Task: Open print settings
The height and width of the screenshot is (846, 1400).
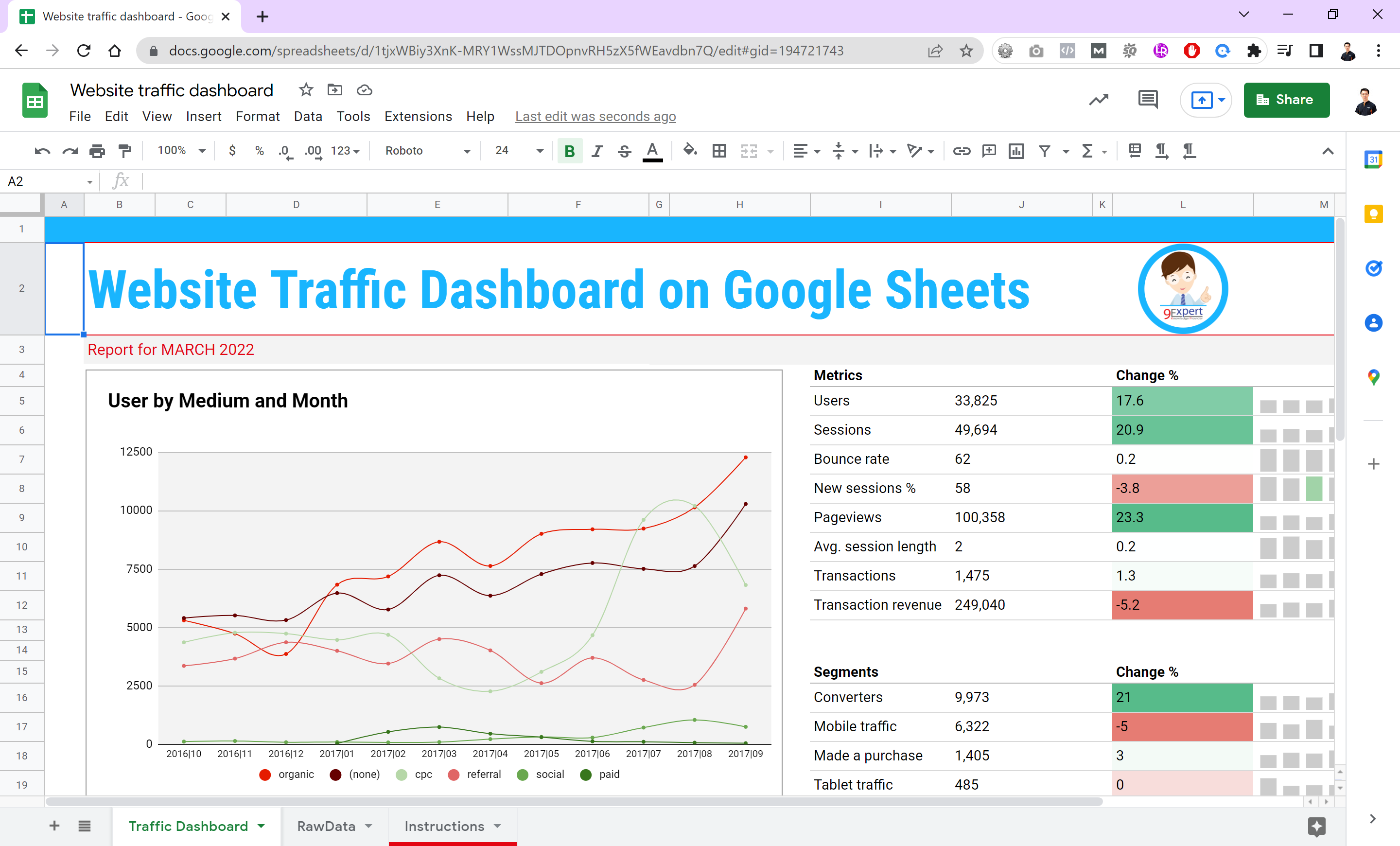Action: click(x=97, y=151)
